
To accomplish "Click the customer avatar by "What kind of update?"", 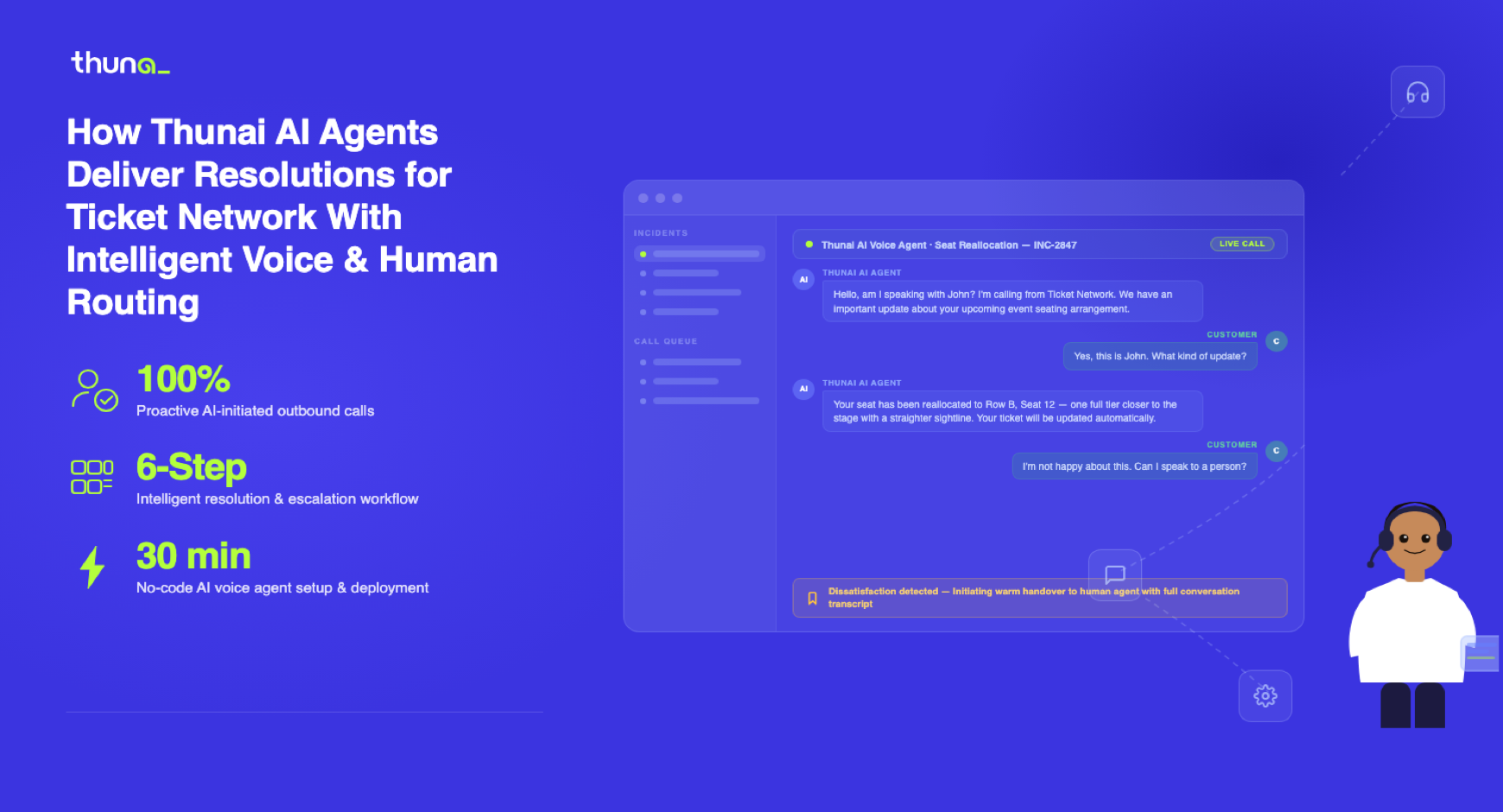I will pos(1277,341).
